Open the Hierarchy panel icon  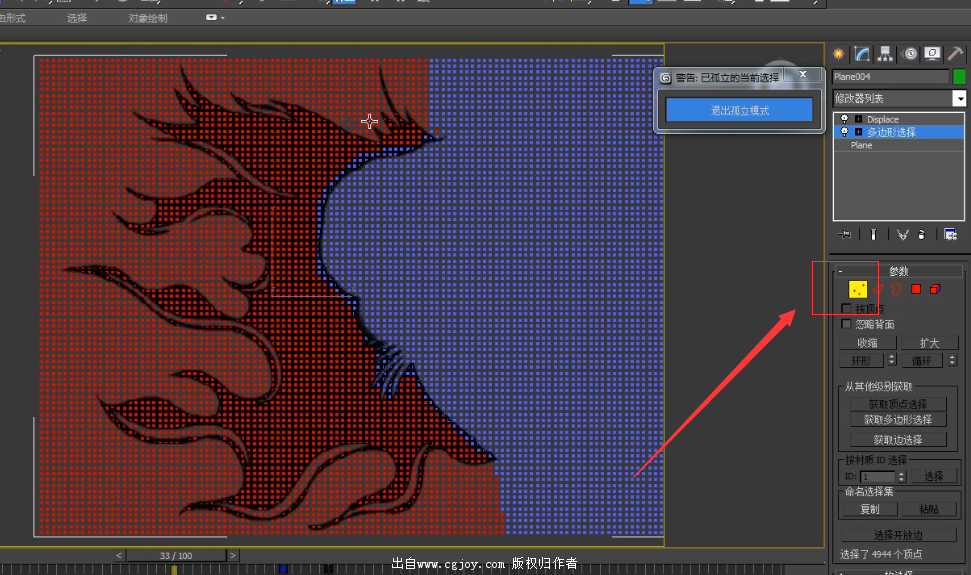point(885,54)
